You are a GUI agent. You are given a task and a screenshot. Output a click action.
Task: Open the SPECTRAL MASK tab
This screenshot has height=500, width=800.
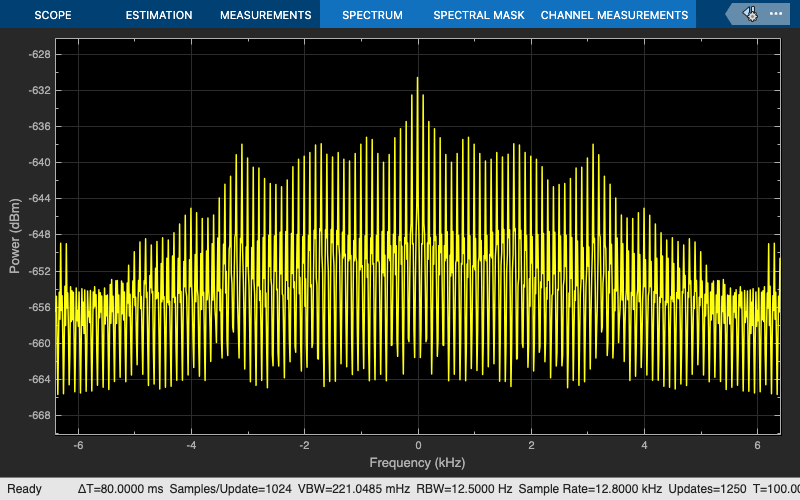coord(479,15)
